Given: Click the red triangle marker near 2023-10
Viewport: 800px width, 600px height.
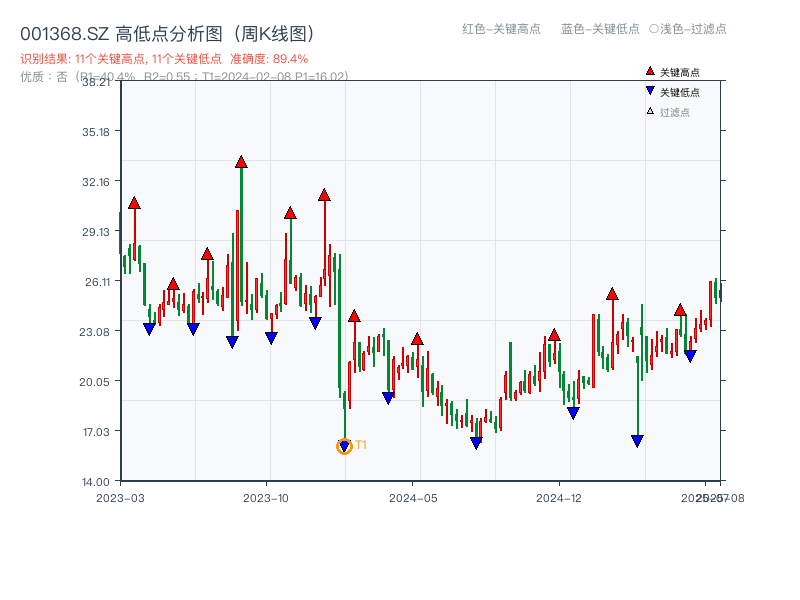Looking at the screenshot, I should point(291,212).
